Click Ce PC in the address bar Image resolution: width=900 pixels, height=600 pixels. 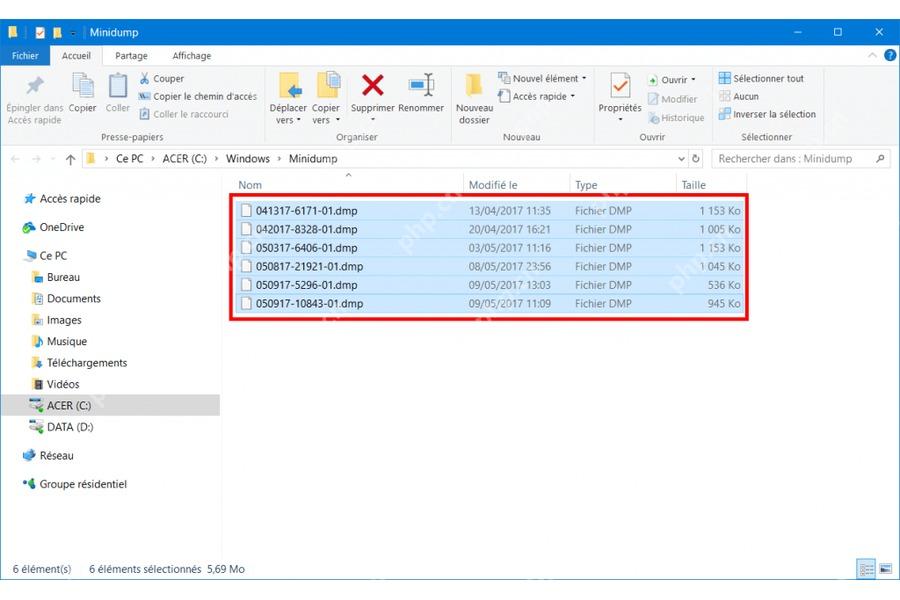[x=129, y=158]
